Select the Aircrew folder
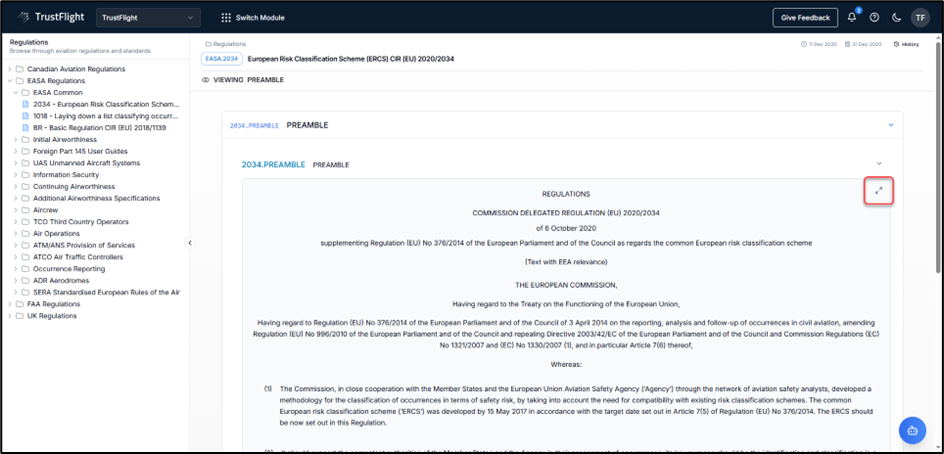This screenshot has height=454, width=944. click(x=45, y=210)
